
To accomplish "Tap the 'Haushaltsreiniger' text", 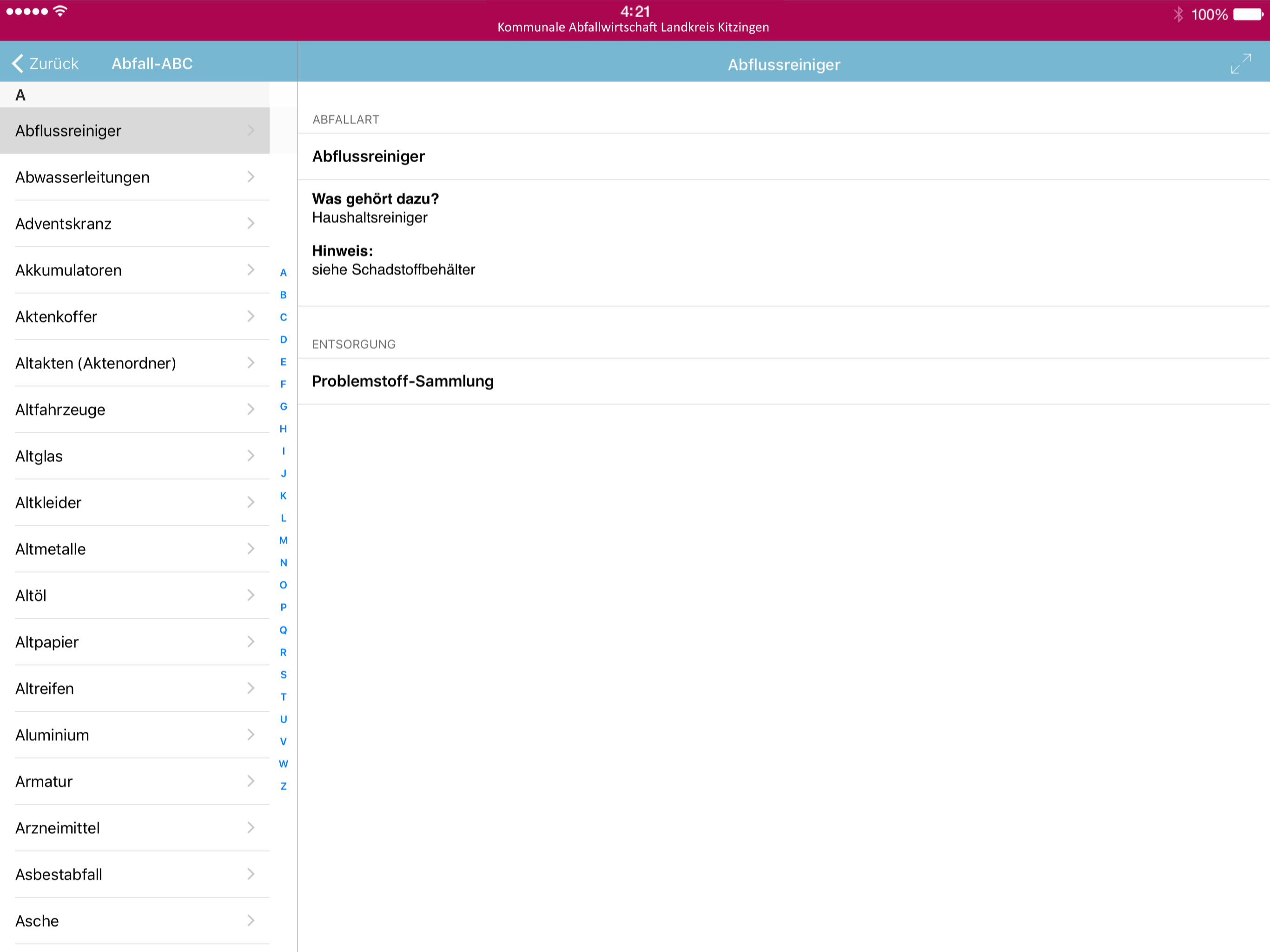I will pyautogui.click(x=370, y=218).
